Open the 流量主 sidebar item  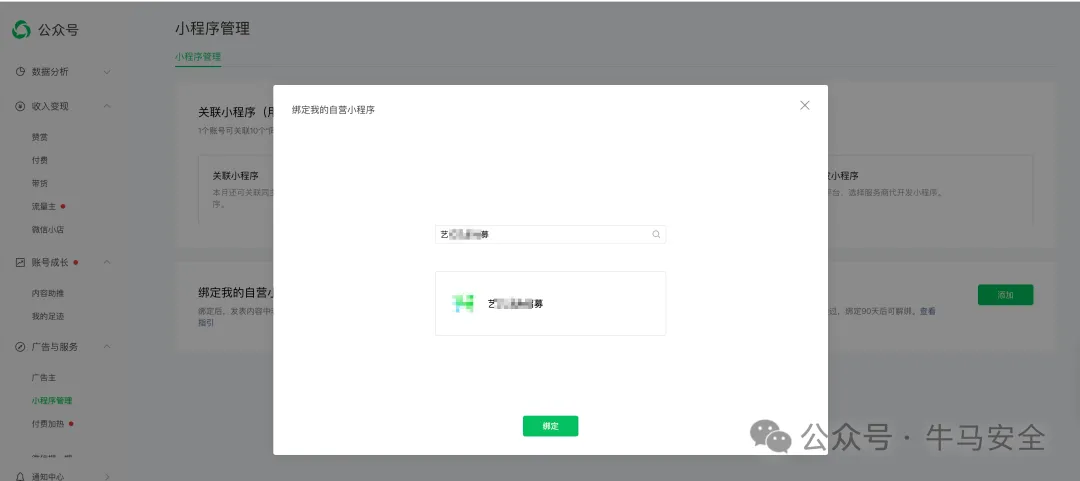click(x=44, y=207)
